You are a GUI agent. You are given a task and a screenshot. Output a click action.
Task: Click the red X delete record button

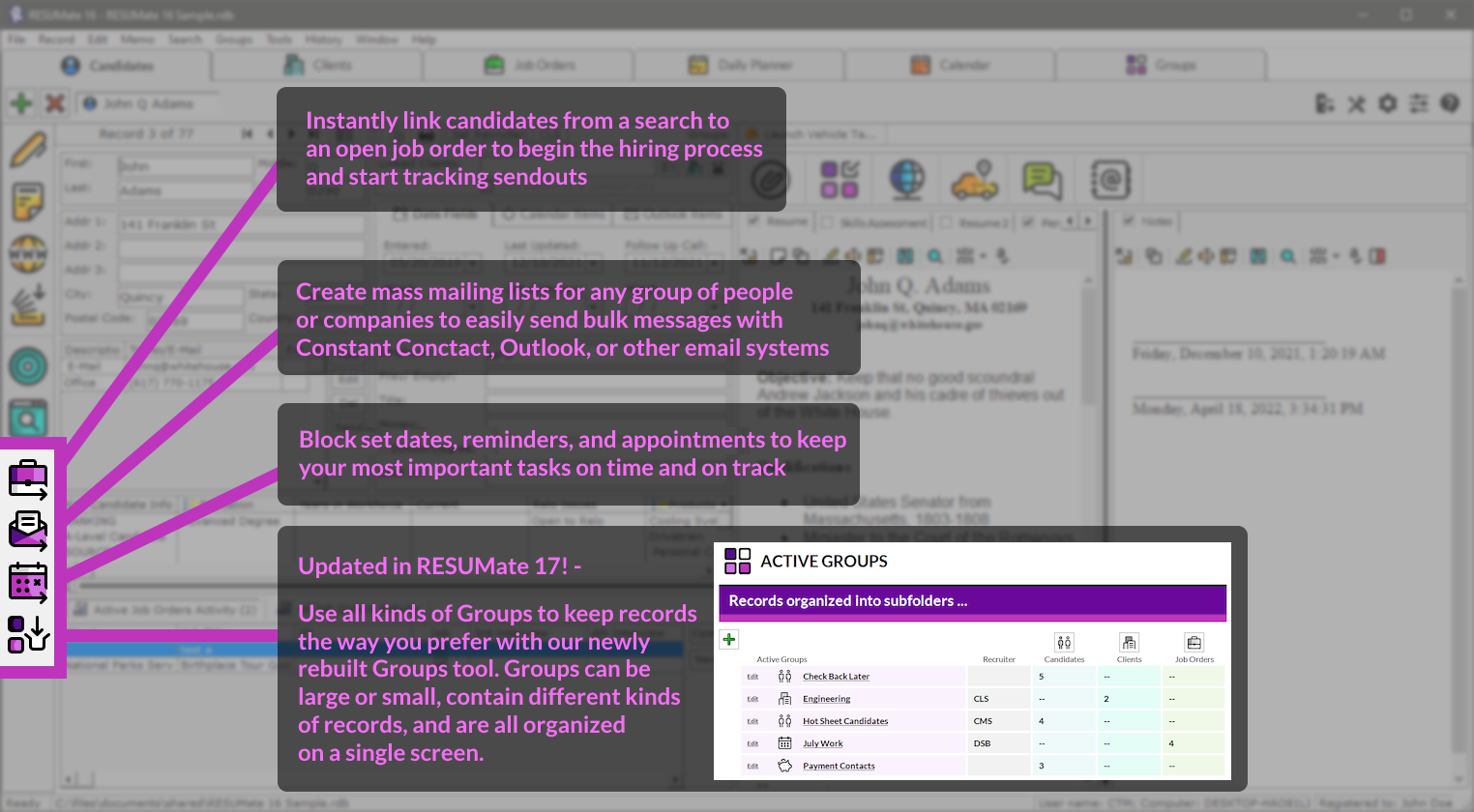(x=55, y=102)
